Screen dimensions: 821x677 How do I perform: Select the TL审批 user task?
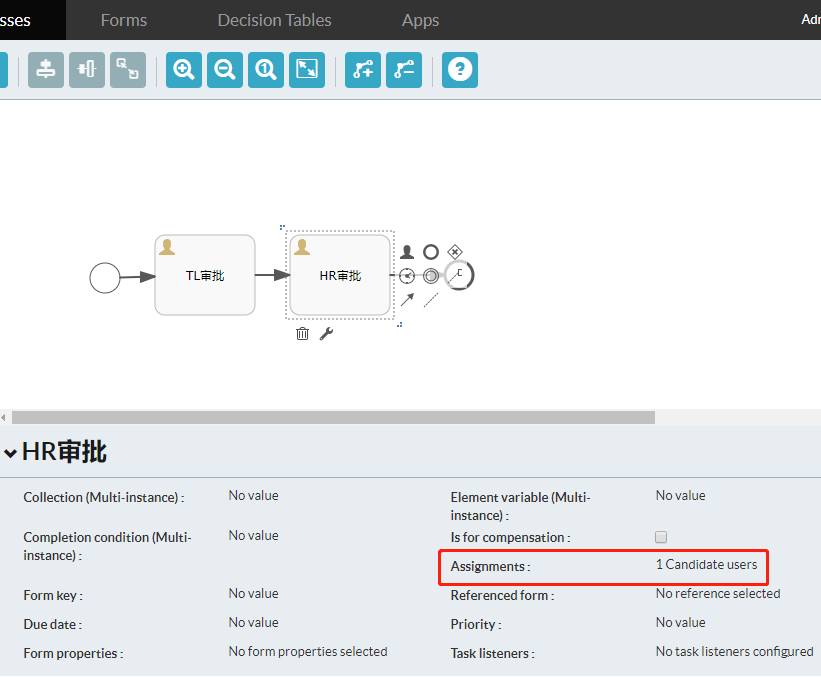point(205,275)
